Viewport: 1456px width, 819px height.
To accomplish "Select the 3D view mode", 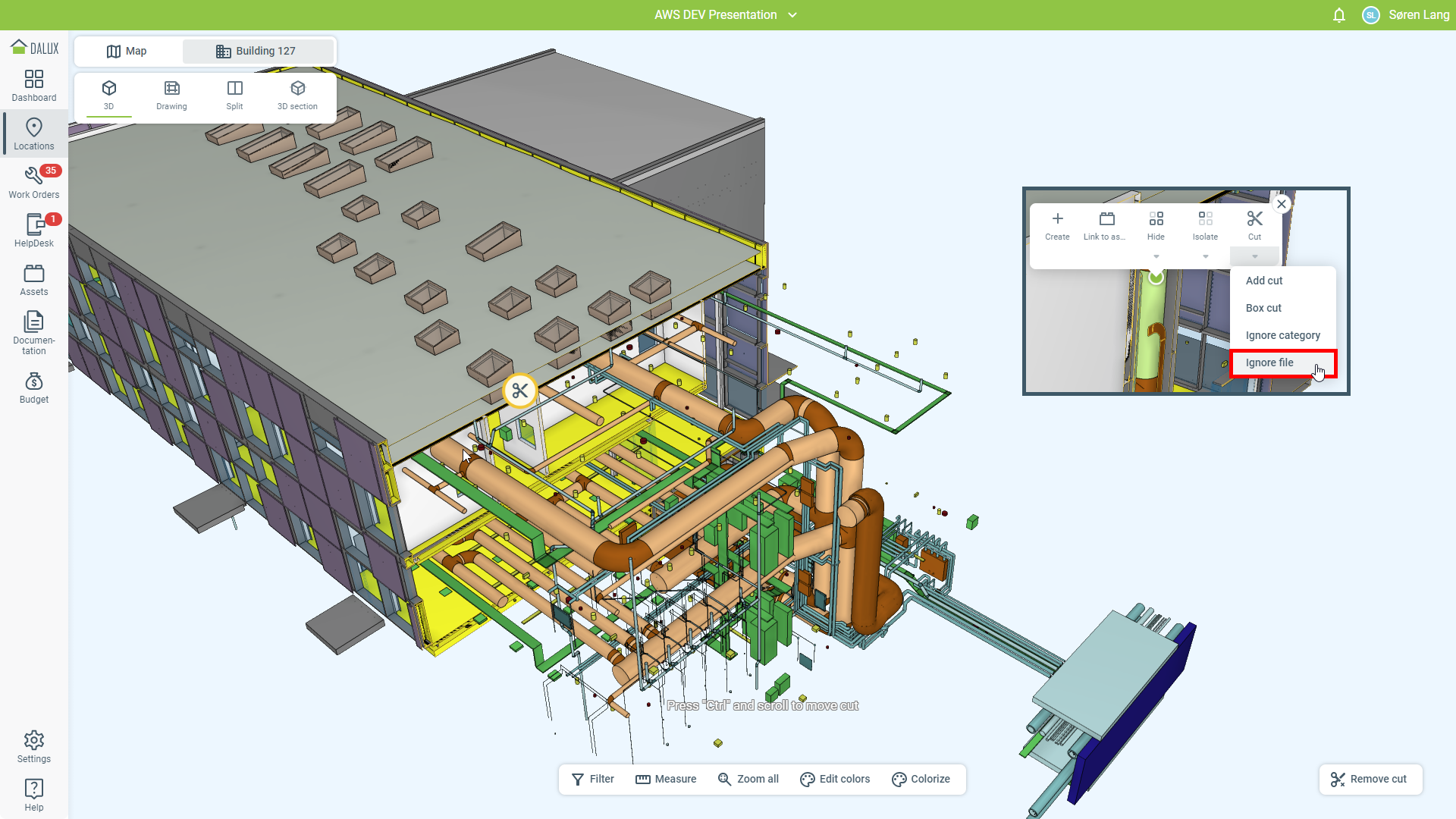I will [109, 96].
